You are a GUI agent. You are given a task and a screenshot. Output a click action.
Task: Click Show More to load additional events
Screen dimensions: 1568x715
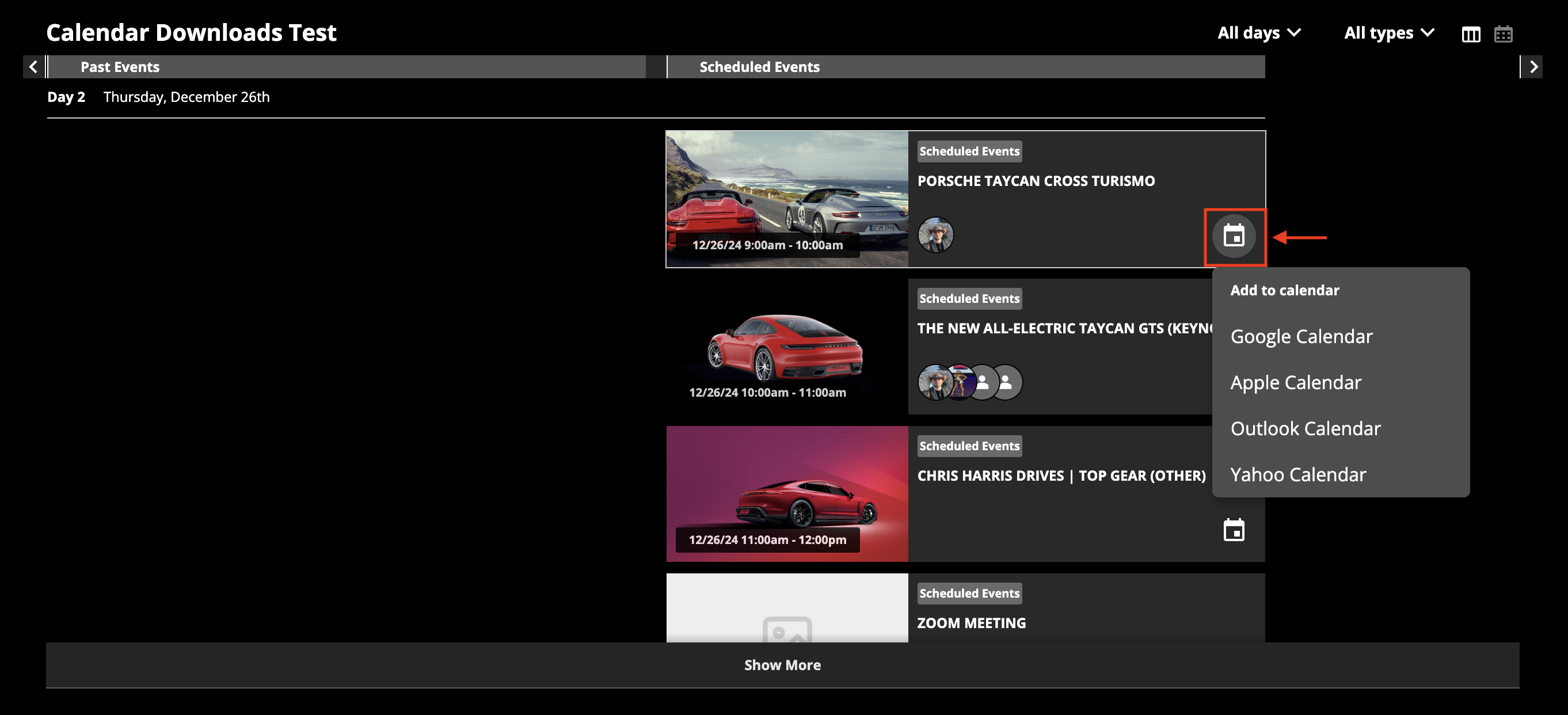pyautogui.click(x=783, y=664)
